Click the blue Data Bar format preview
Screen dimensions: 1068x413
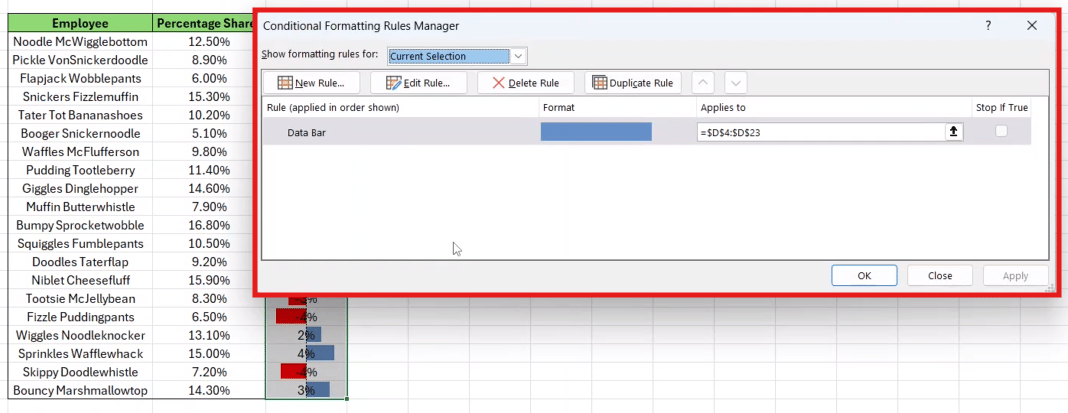tap(596, 132)
